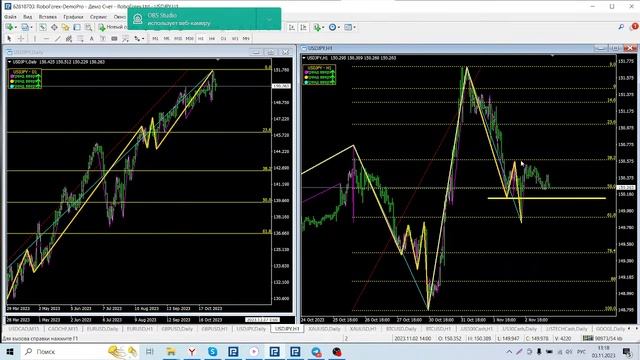Select the Equidistant Channel tool

[x=69, y=38]
